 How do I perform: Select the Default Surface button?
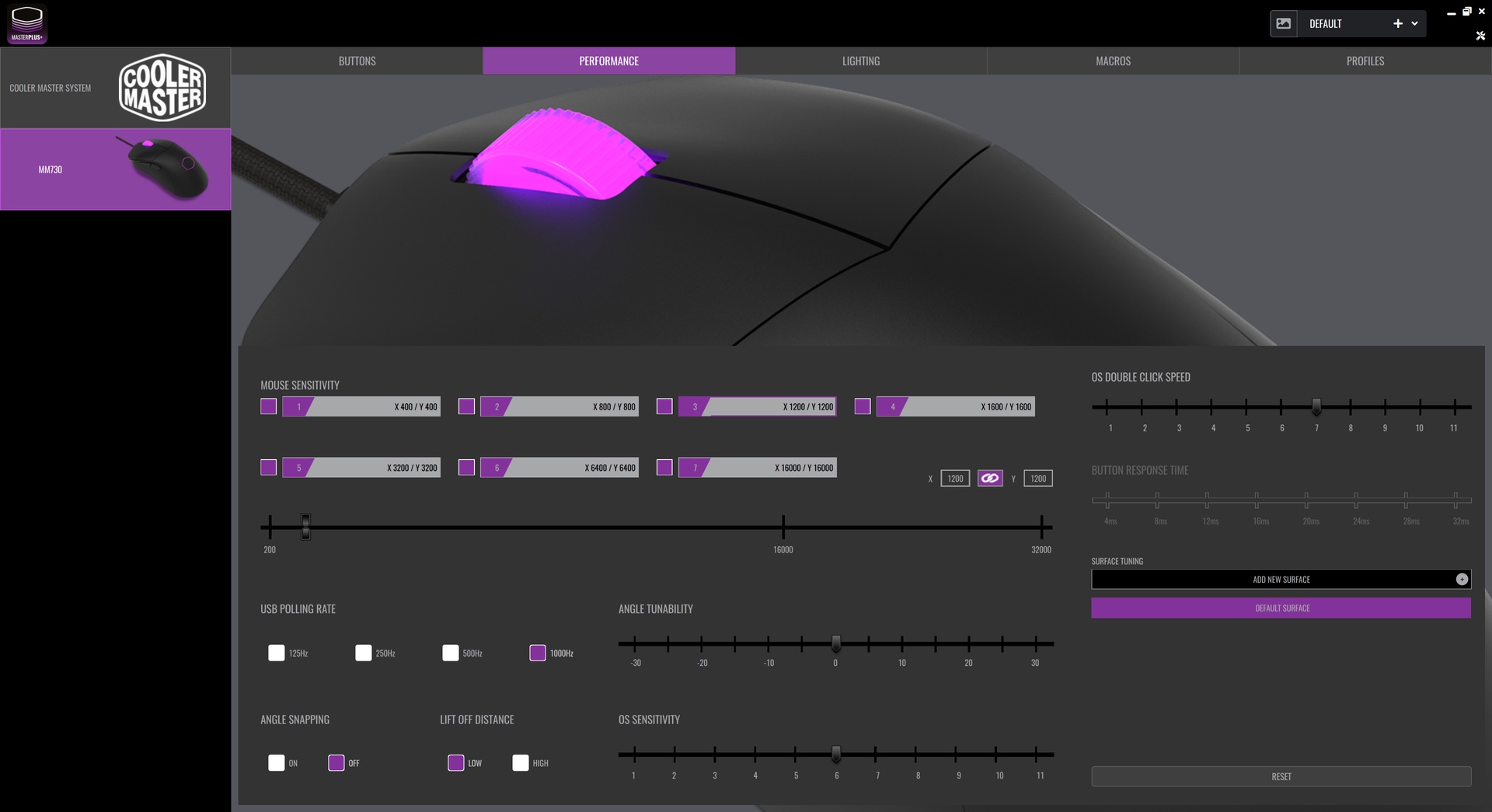(x=1281, y=608)
